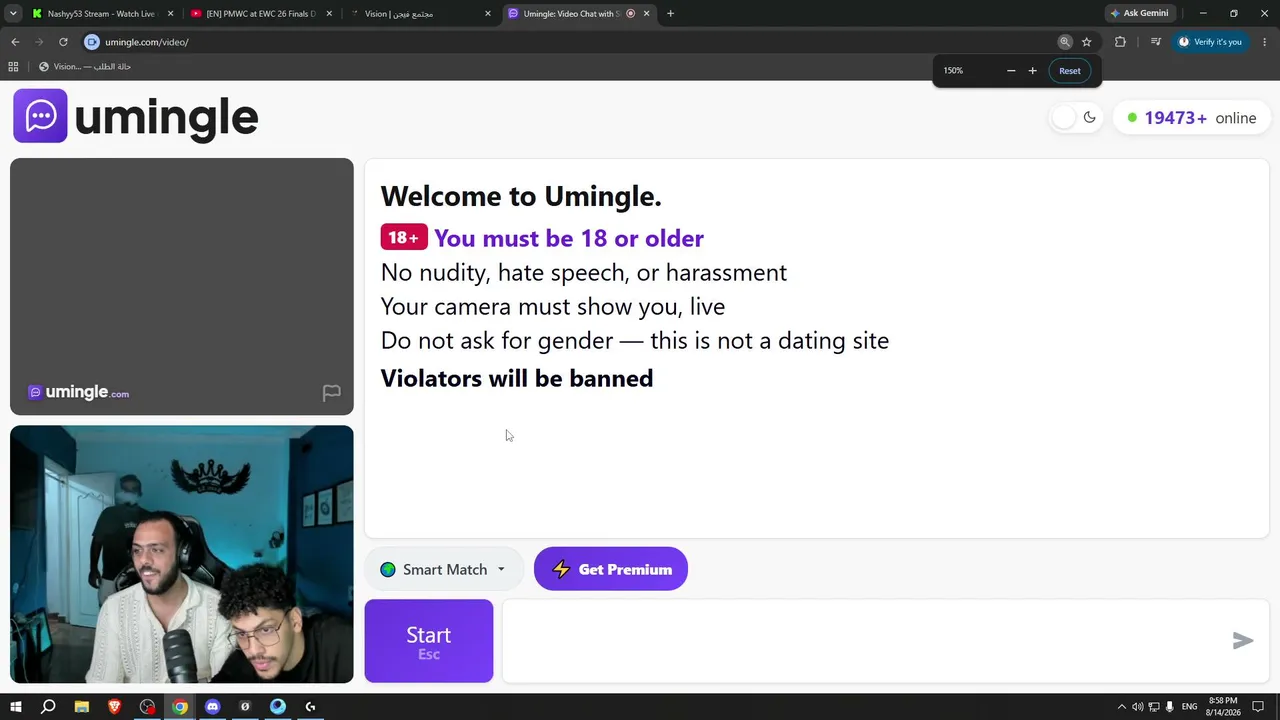Viewport: 1280px width, 720px height.
Task: Go back to the previous page
Action: click(15, 42)
